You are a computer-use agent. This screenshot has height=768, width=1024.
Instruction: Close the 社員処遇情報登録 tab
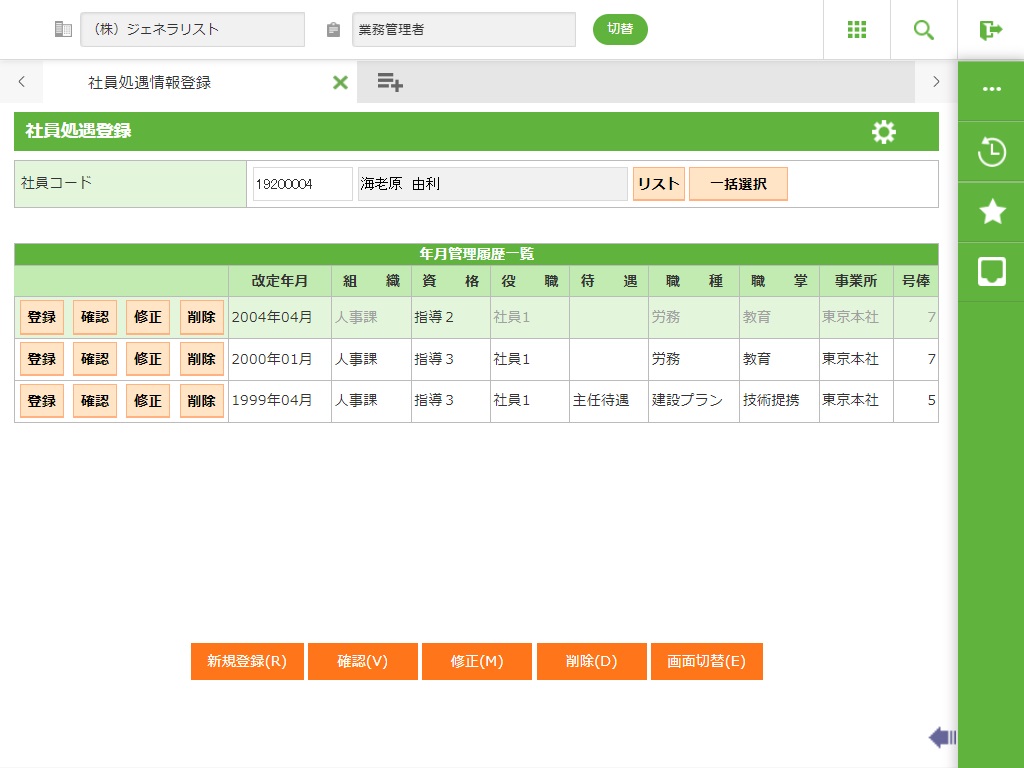340,83
